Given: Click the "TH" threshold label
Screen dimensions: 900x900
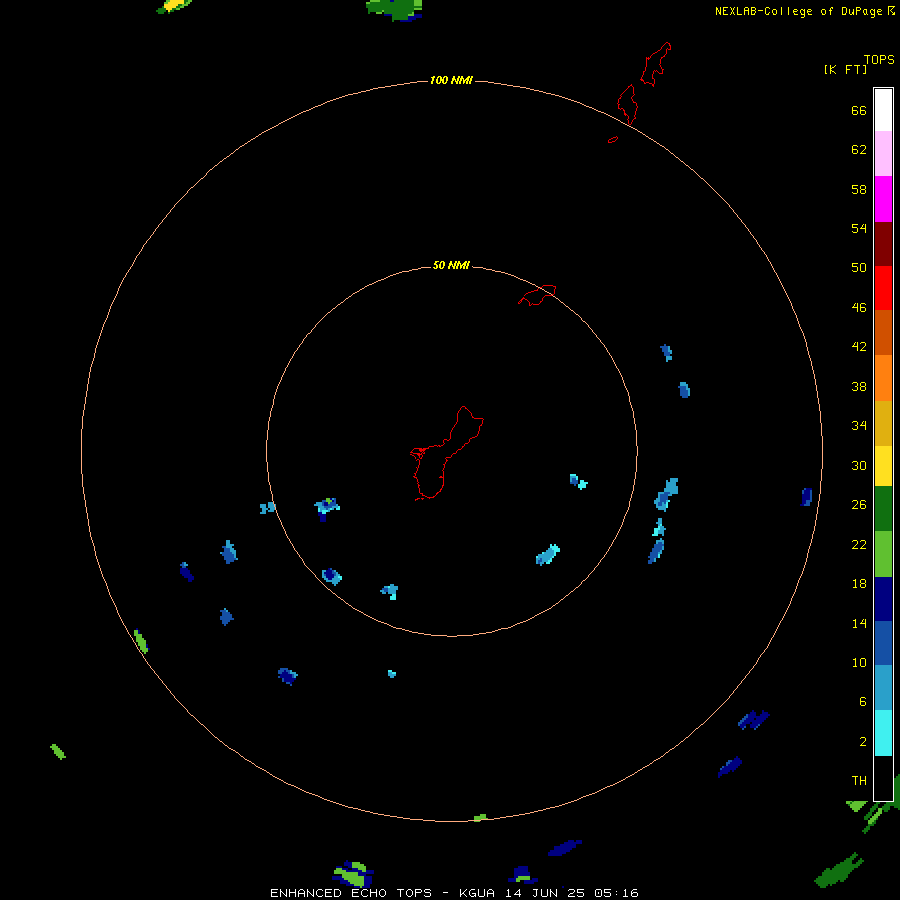Looking at the screenshot, I should point(859,781).
